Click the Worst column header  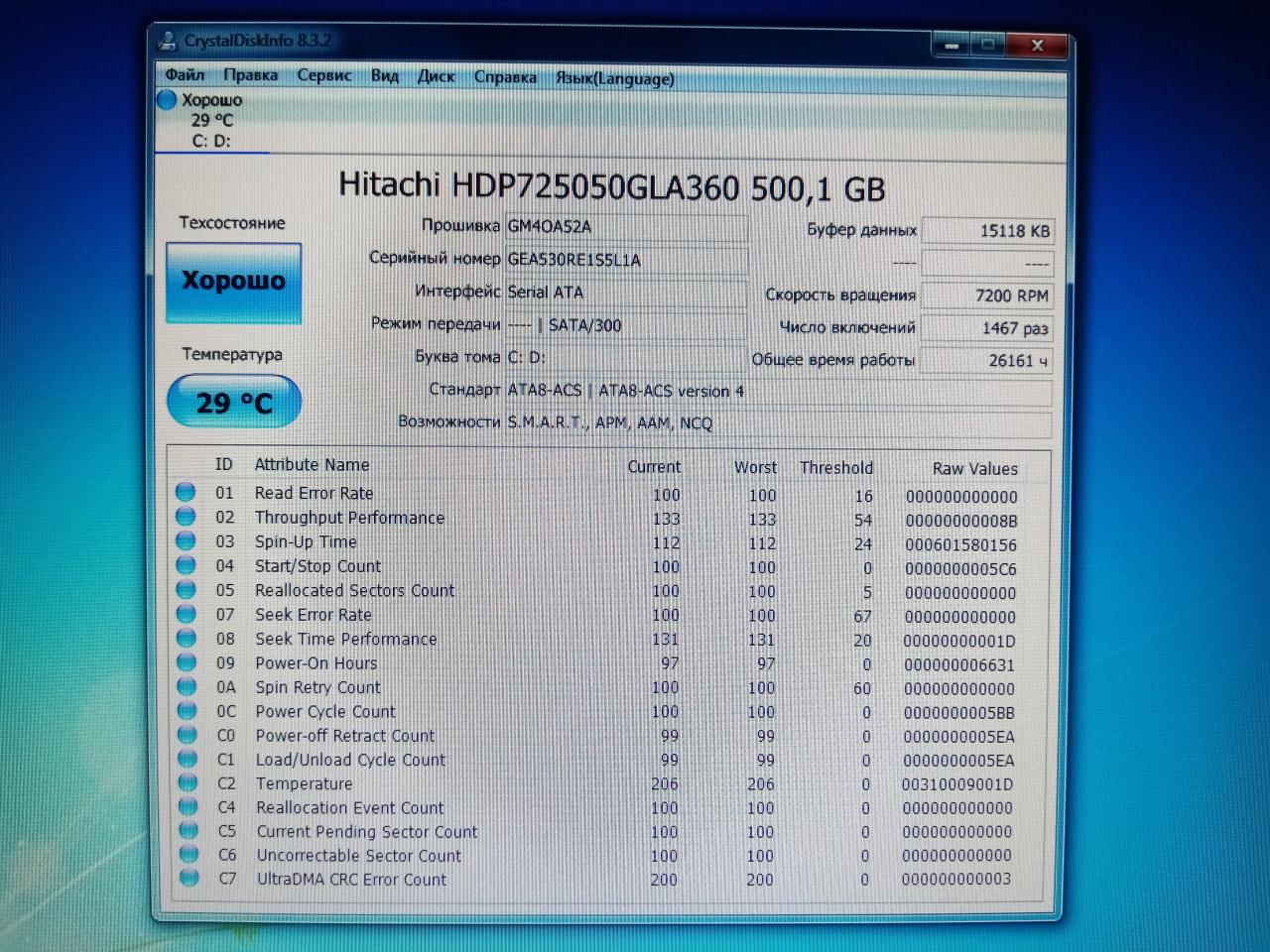click(x=755, y=467)
